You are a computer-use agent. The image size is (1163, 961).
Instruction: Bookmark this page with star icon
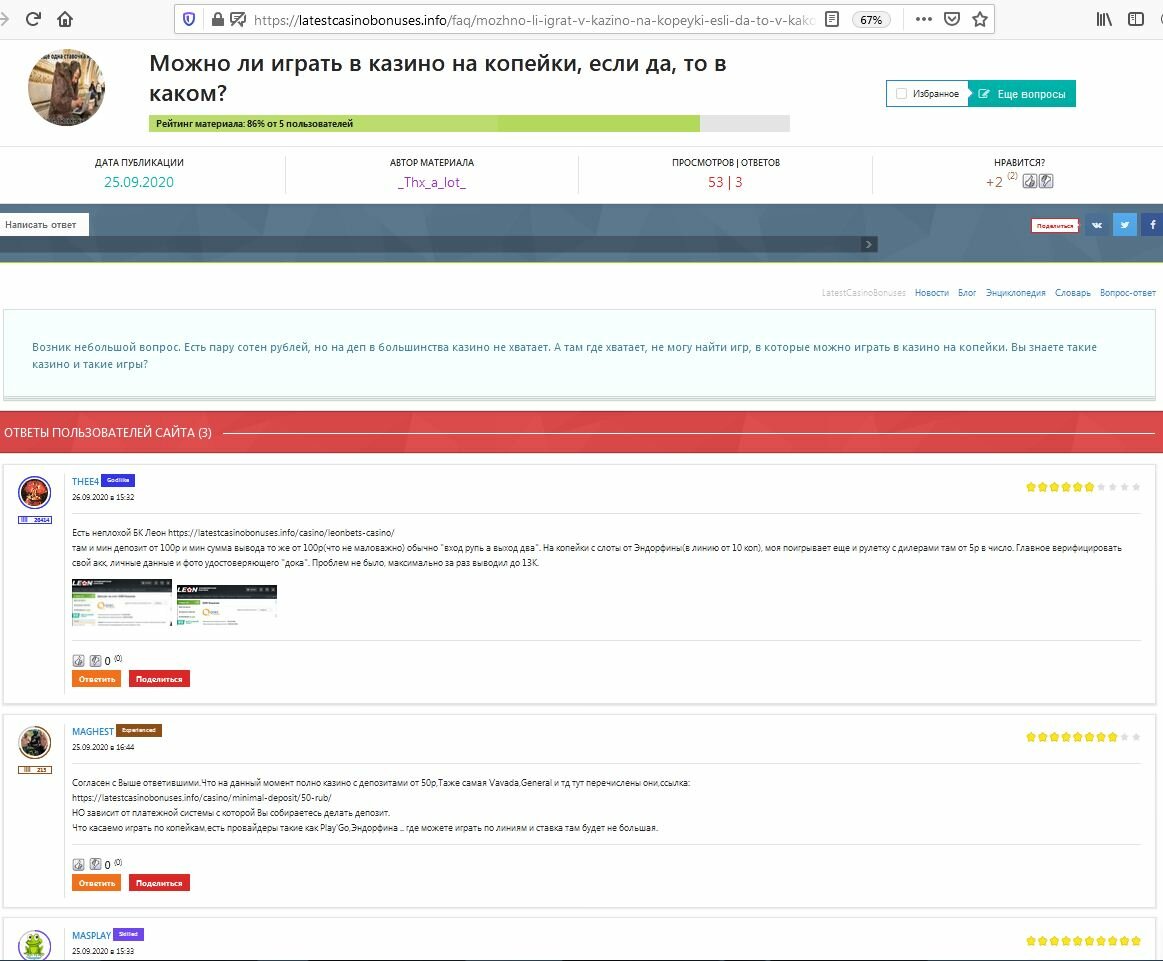pyautogui.click(x=980, y=19)
